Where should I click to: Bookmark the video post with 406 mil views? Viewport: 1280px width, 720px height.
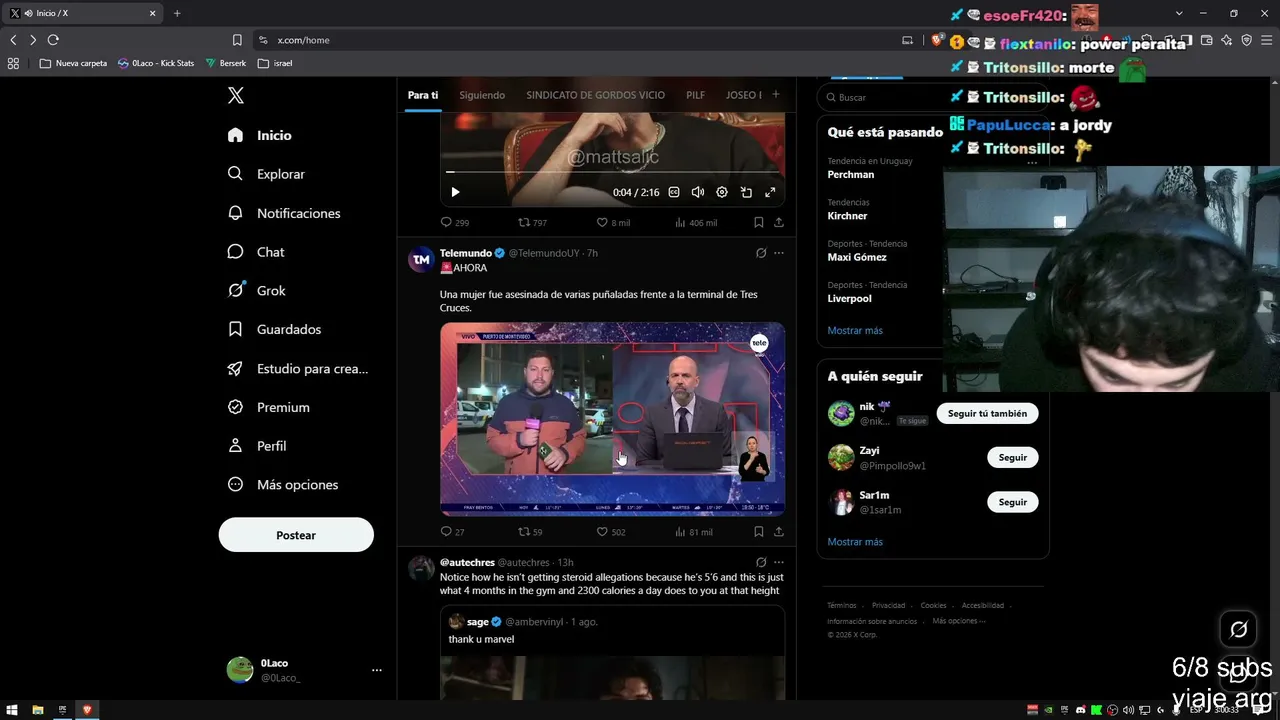[x=759, y=223]
